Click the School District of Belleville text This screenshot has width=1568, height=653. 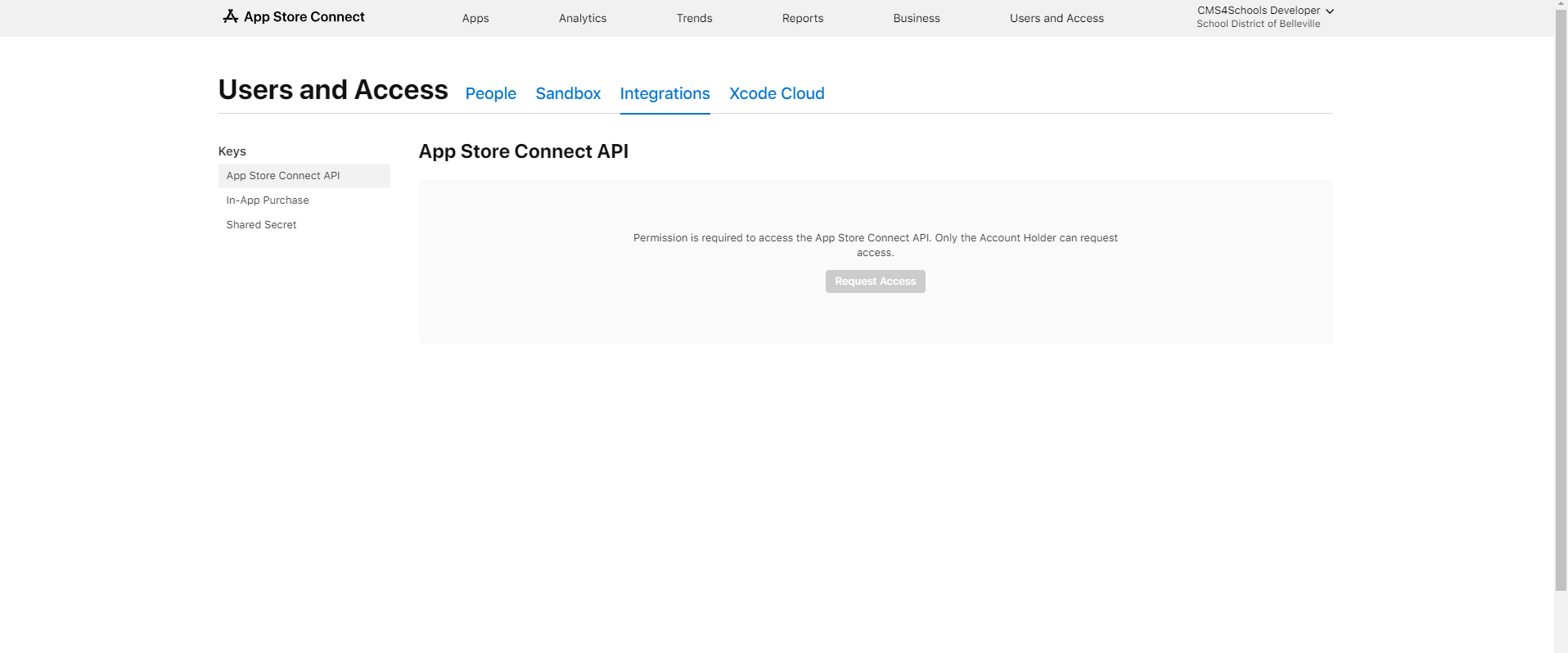[x=1258, y=24]
